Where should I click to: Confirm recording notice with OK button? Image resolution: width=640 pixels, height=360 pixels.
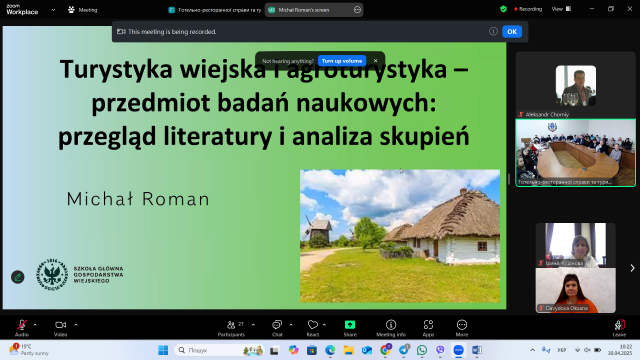tap(512, 31)
